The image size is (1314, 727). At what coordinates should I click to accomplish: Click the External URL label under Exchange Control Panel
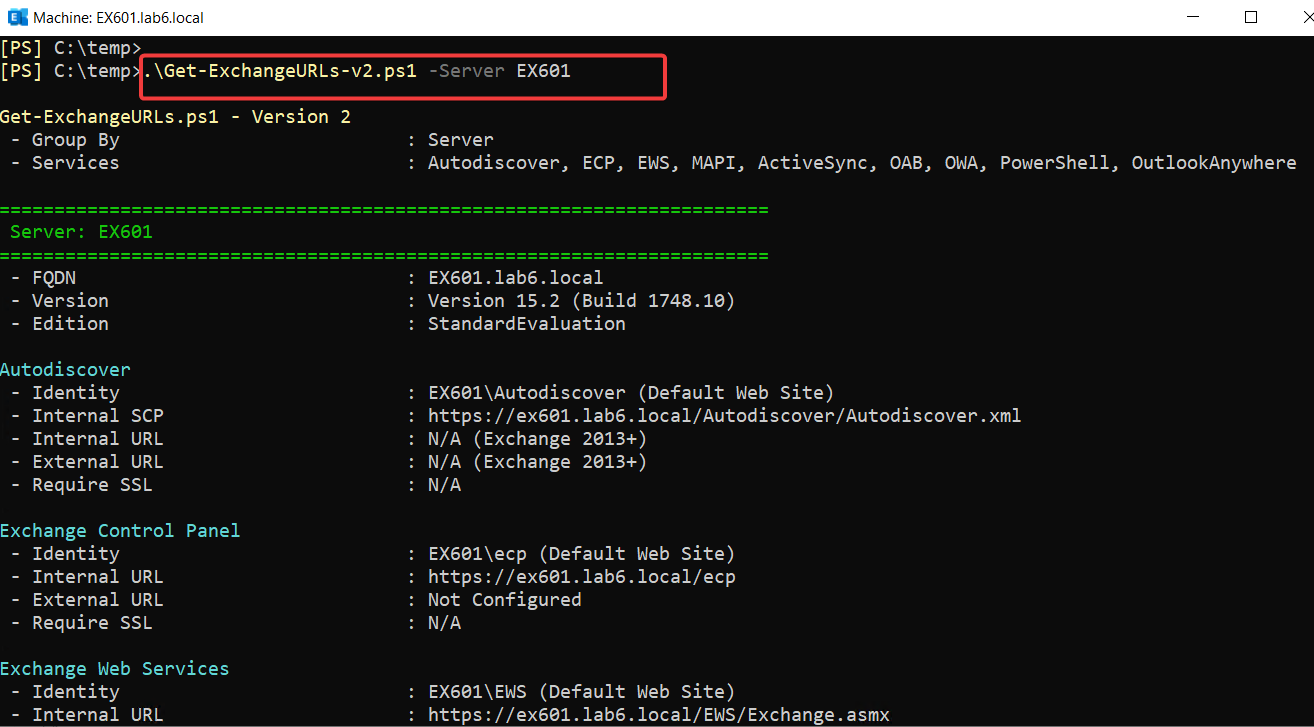click(98, 600)
